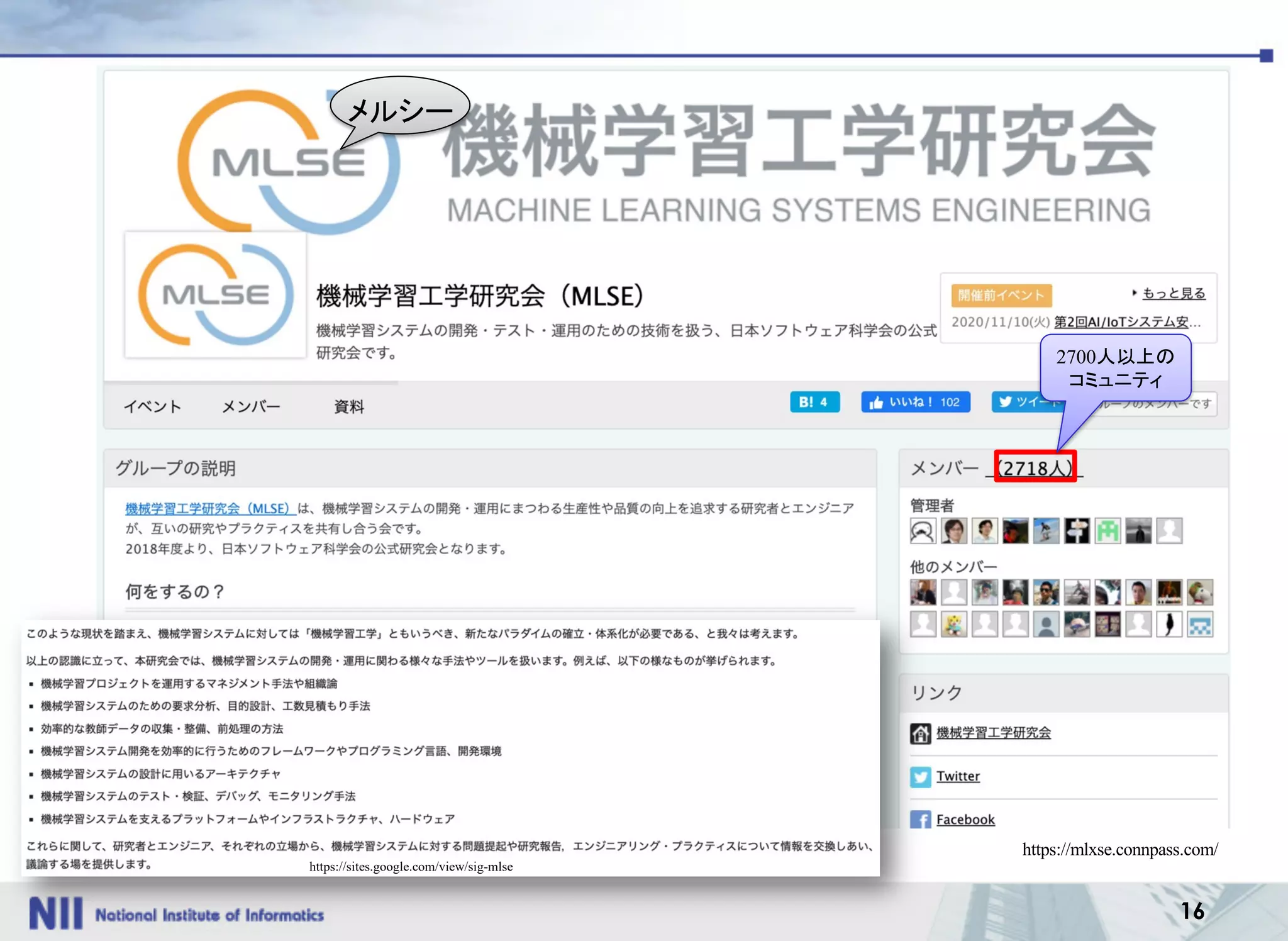Click the square MLSE group logo thumbnail
Screen dimensions: 1288x941
coord(216,295)
